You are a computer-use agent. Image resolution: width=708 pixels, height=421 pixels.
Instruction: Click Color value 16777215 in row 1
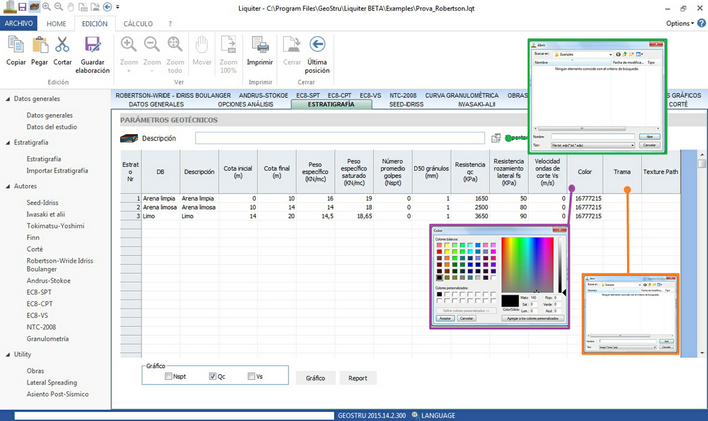click(x=588, y=198)
